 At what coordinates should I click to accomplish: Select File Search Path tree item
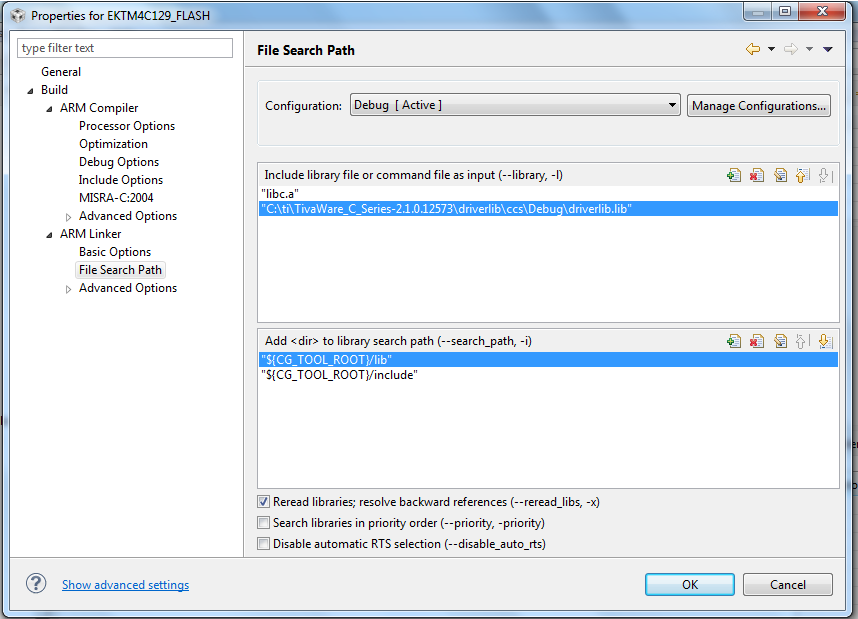pos(120,270)
